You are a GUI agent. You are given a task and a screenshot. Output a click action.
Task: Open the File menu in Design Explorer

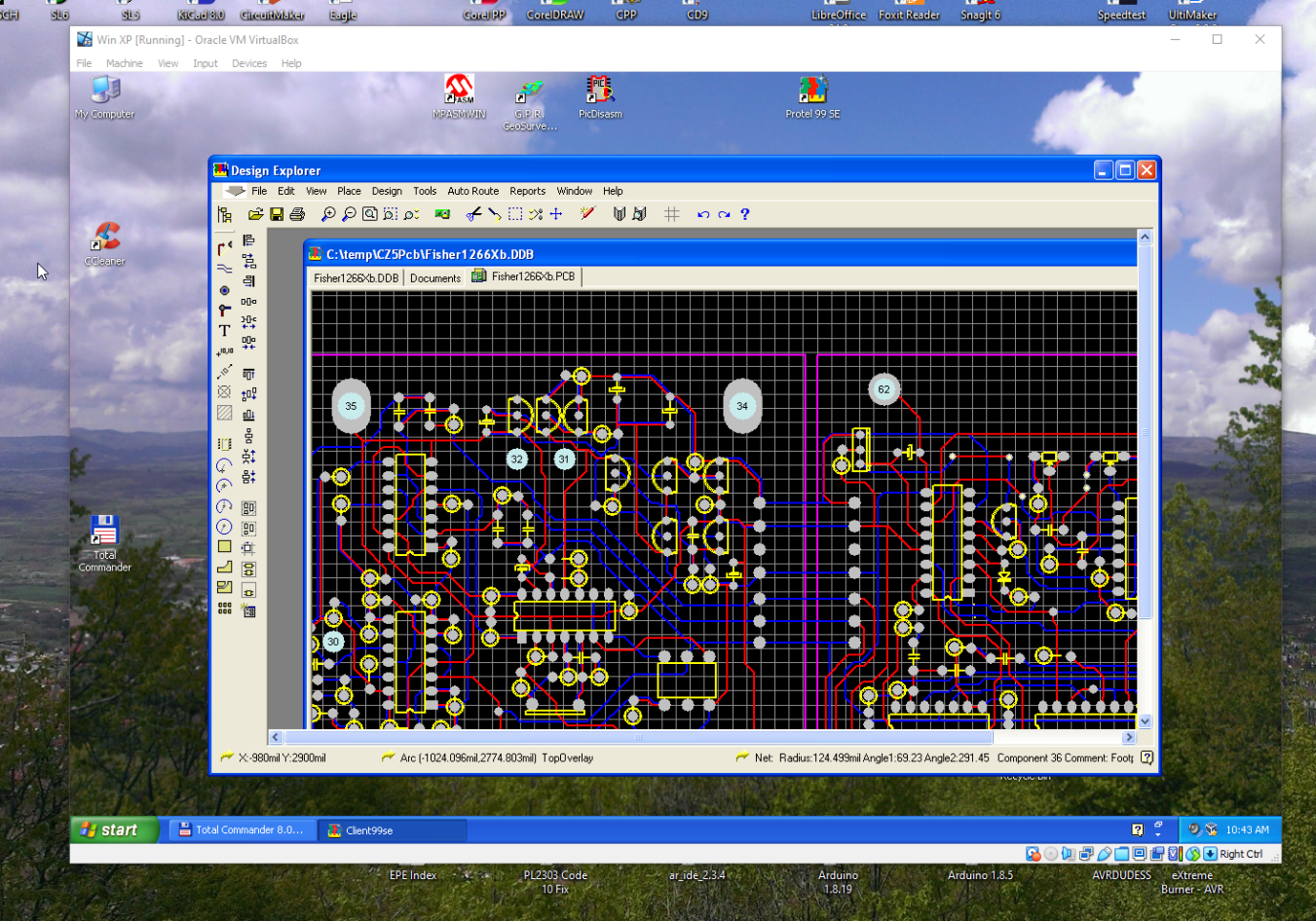click(x=259, y=191)
